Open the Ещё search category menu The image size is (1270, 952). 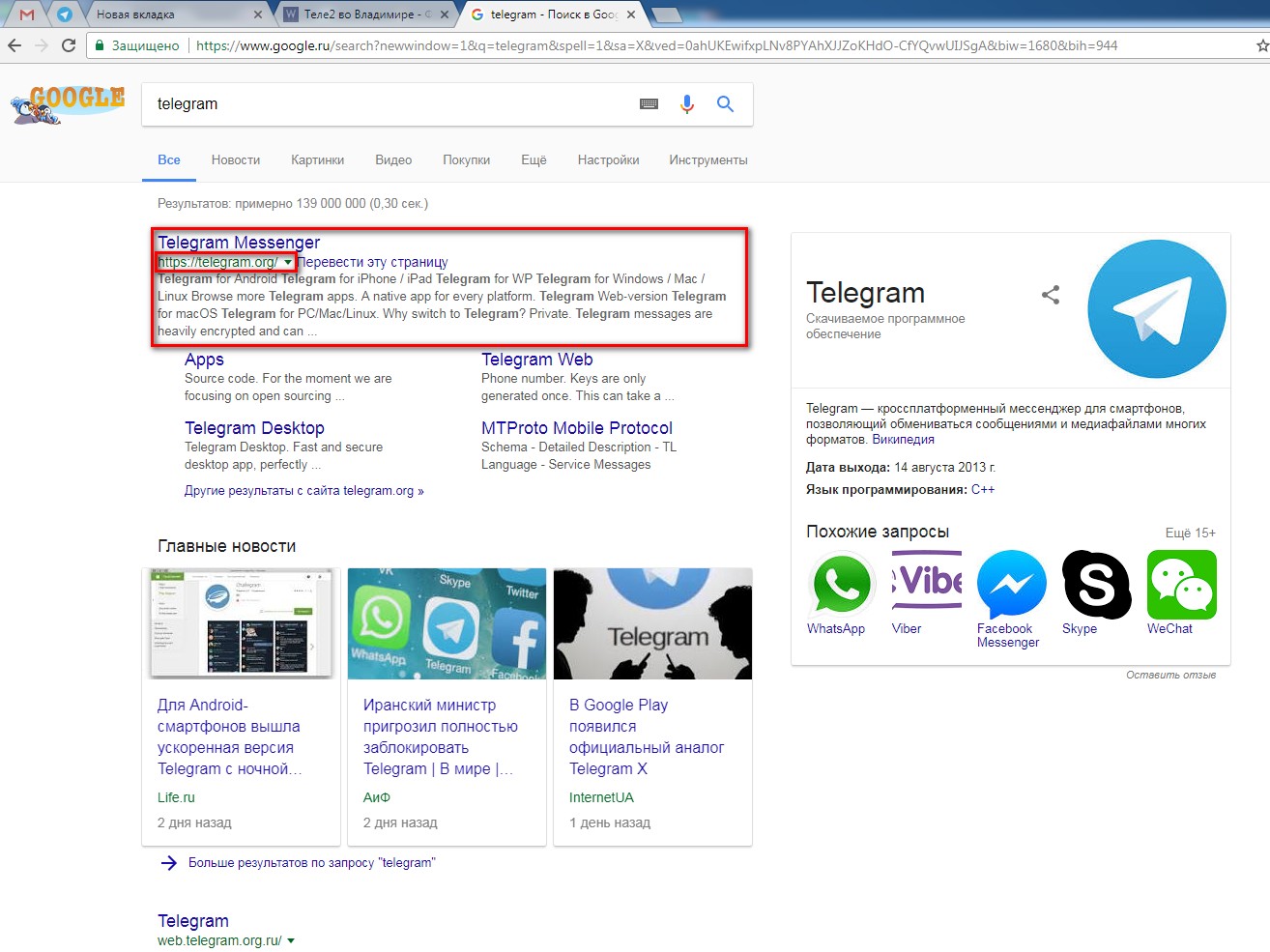point(534,160)
